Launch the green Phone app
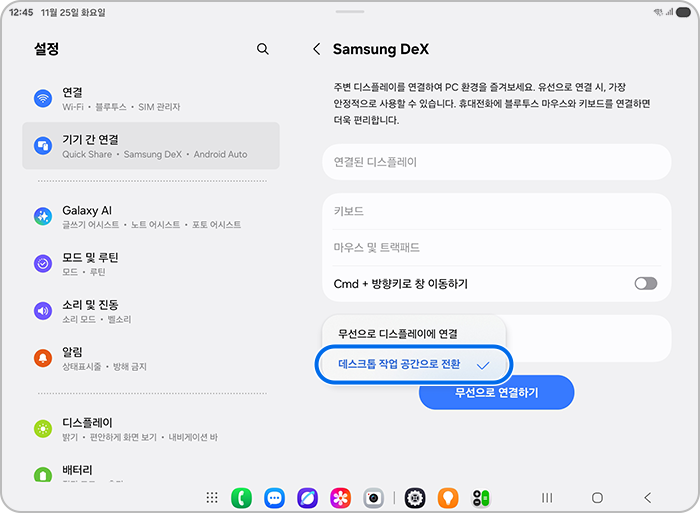 click(242, 498)
